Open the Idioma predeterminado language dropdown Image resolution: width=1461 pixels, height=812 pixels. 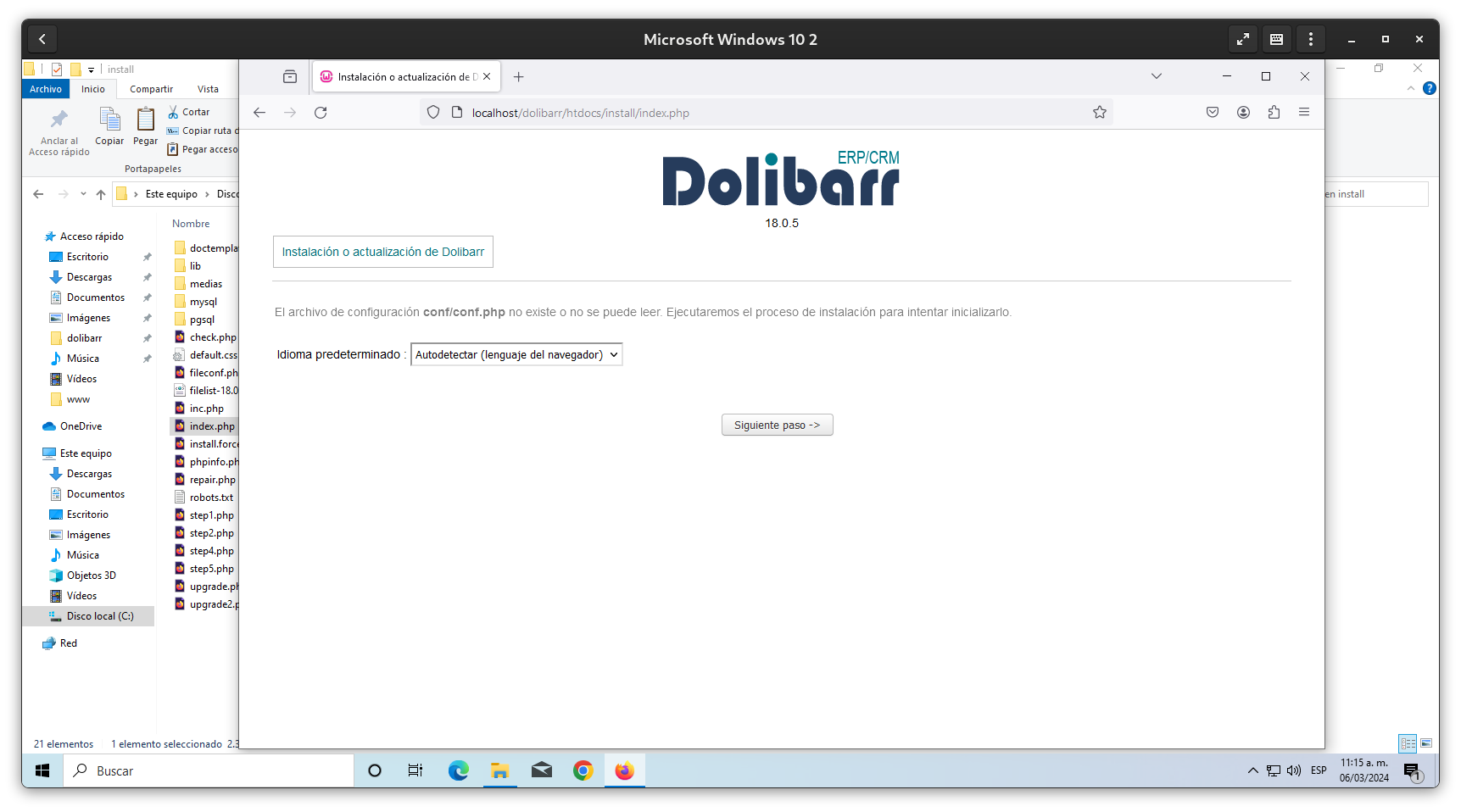coord(516,355)
